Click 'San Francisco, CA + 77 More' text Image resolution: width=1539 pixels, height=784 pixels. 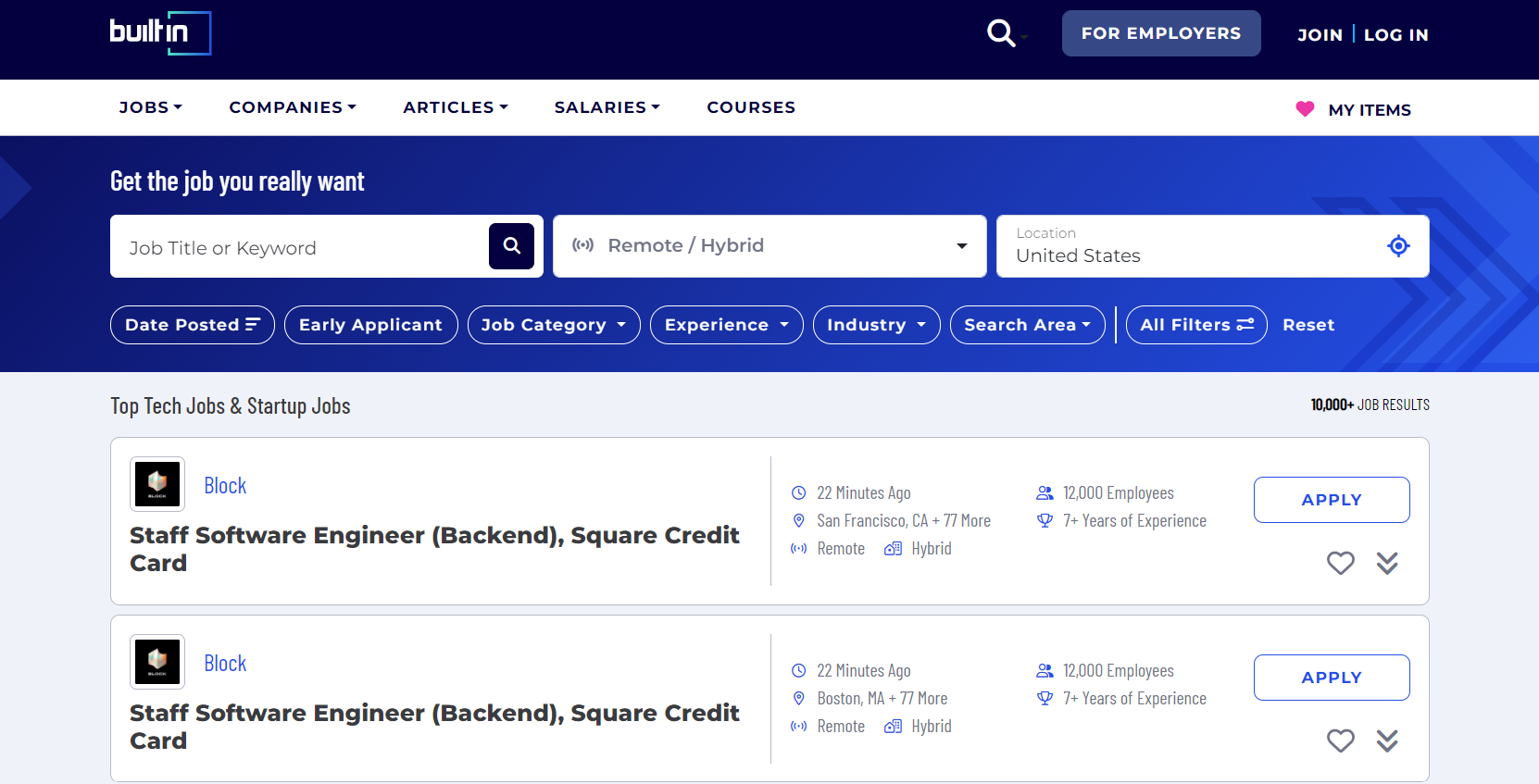tap(904, 521)
